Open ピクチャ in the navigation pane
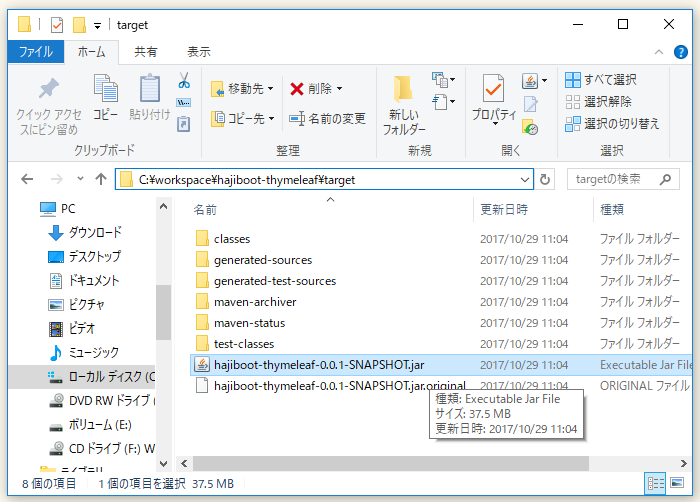 76,305
